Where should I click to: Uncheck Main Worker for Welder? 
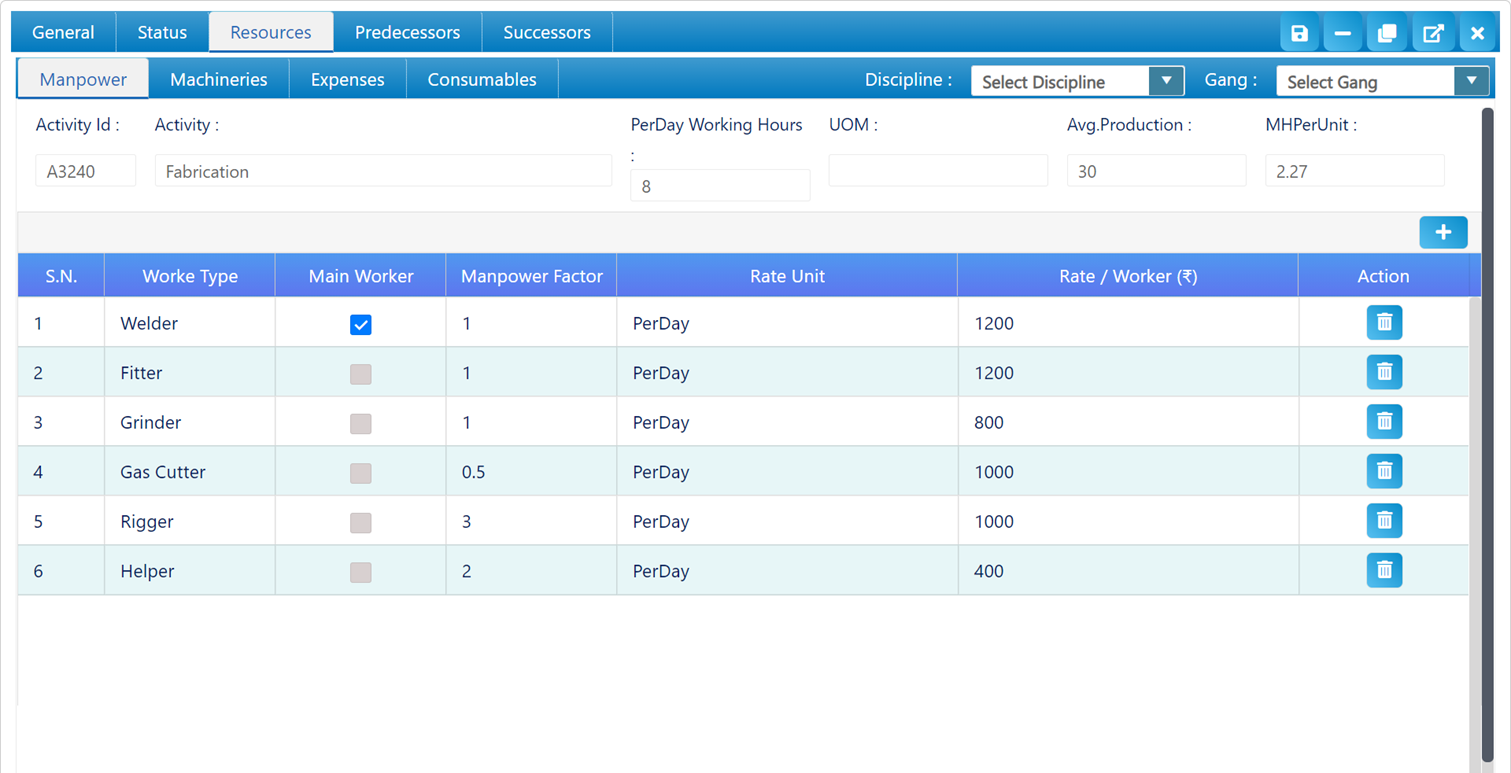pos(361,324)
